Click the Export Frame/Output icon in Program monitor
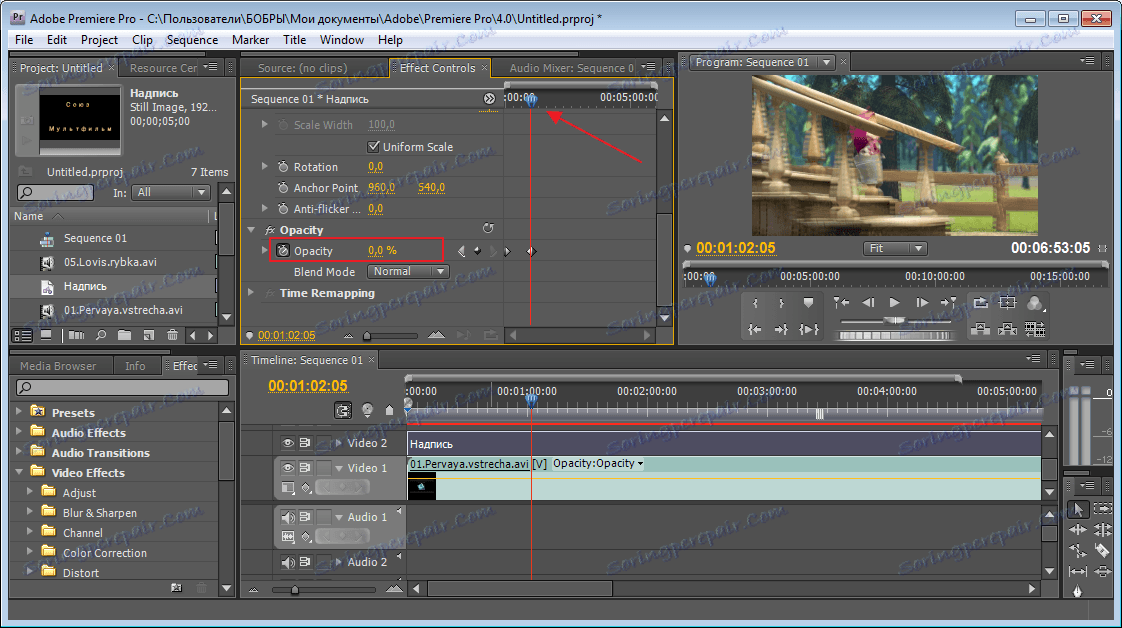 click(x=1034, y=303)
